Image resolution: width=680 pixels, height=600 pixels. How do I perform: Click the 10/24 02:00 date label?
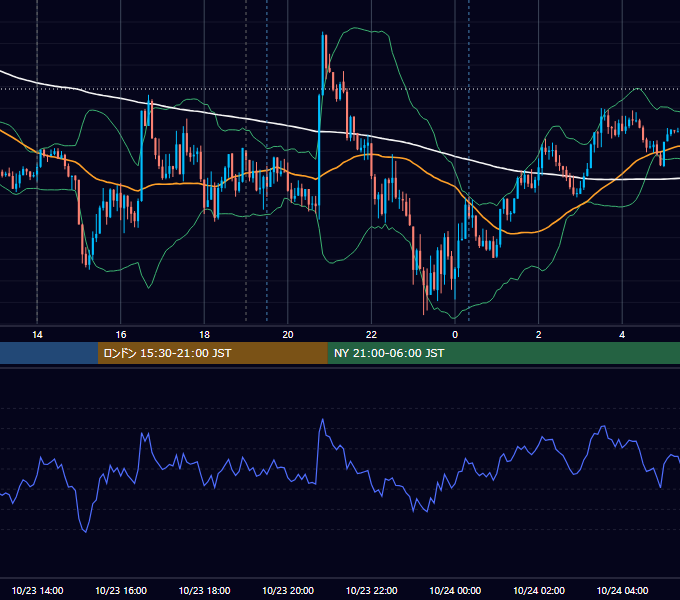[x=539, y=590]
